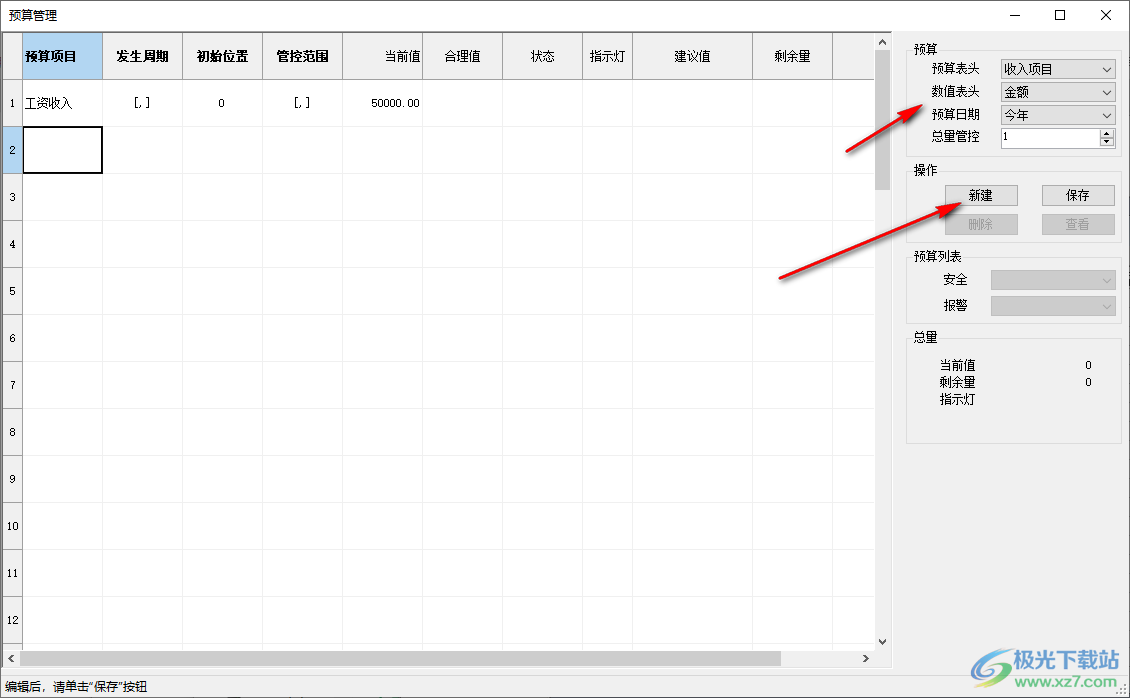1130x698 pixels.
Task: Close the 预算管理 window
Action: [1105, 15]
